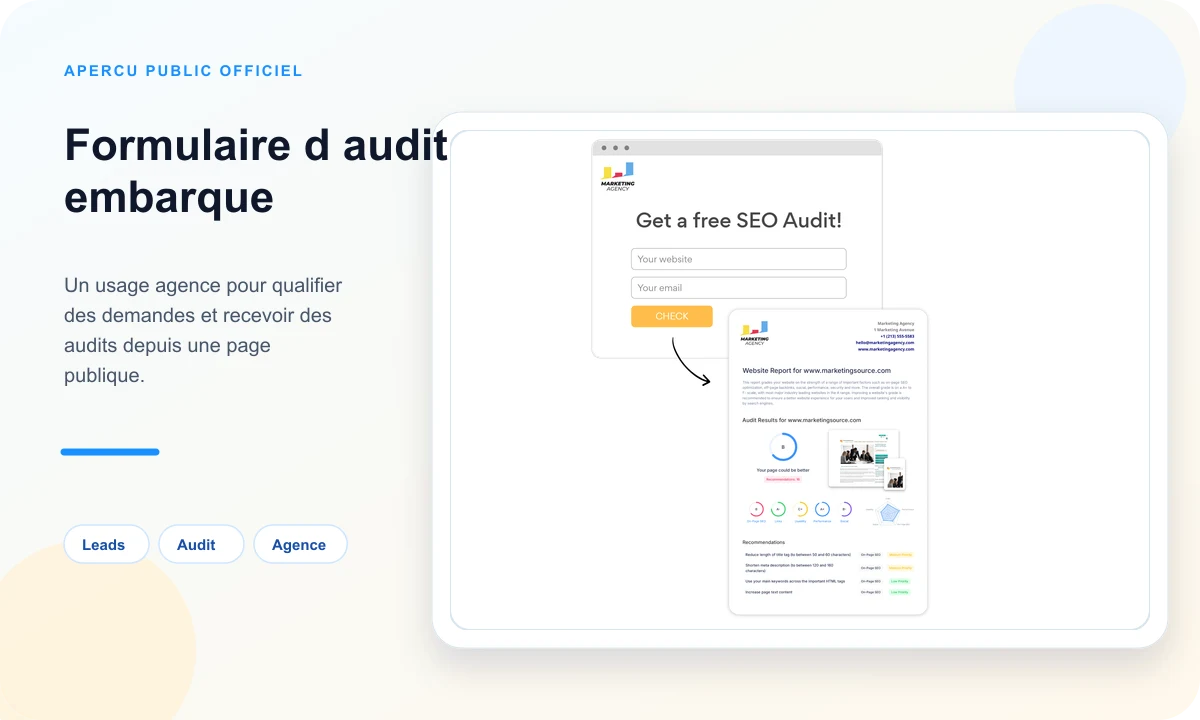Screen dimensions: 1200x720
Task: Click the "Shorten meta description" recommendation
Action: pos(791,567)
